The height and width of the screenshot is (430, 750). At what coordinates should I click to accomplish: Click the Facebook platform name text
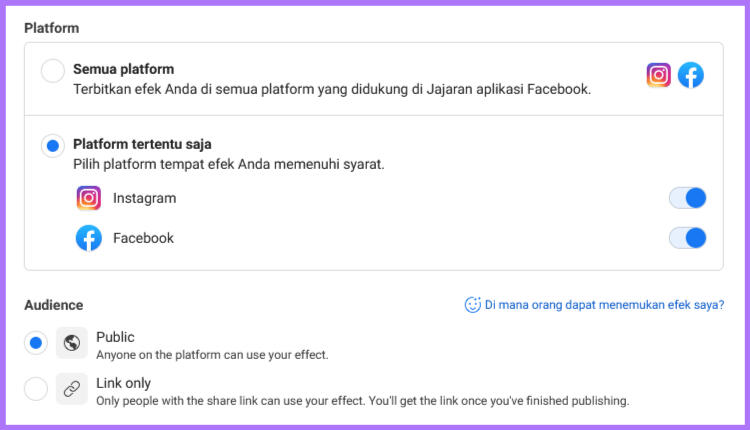point(143,238)
